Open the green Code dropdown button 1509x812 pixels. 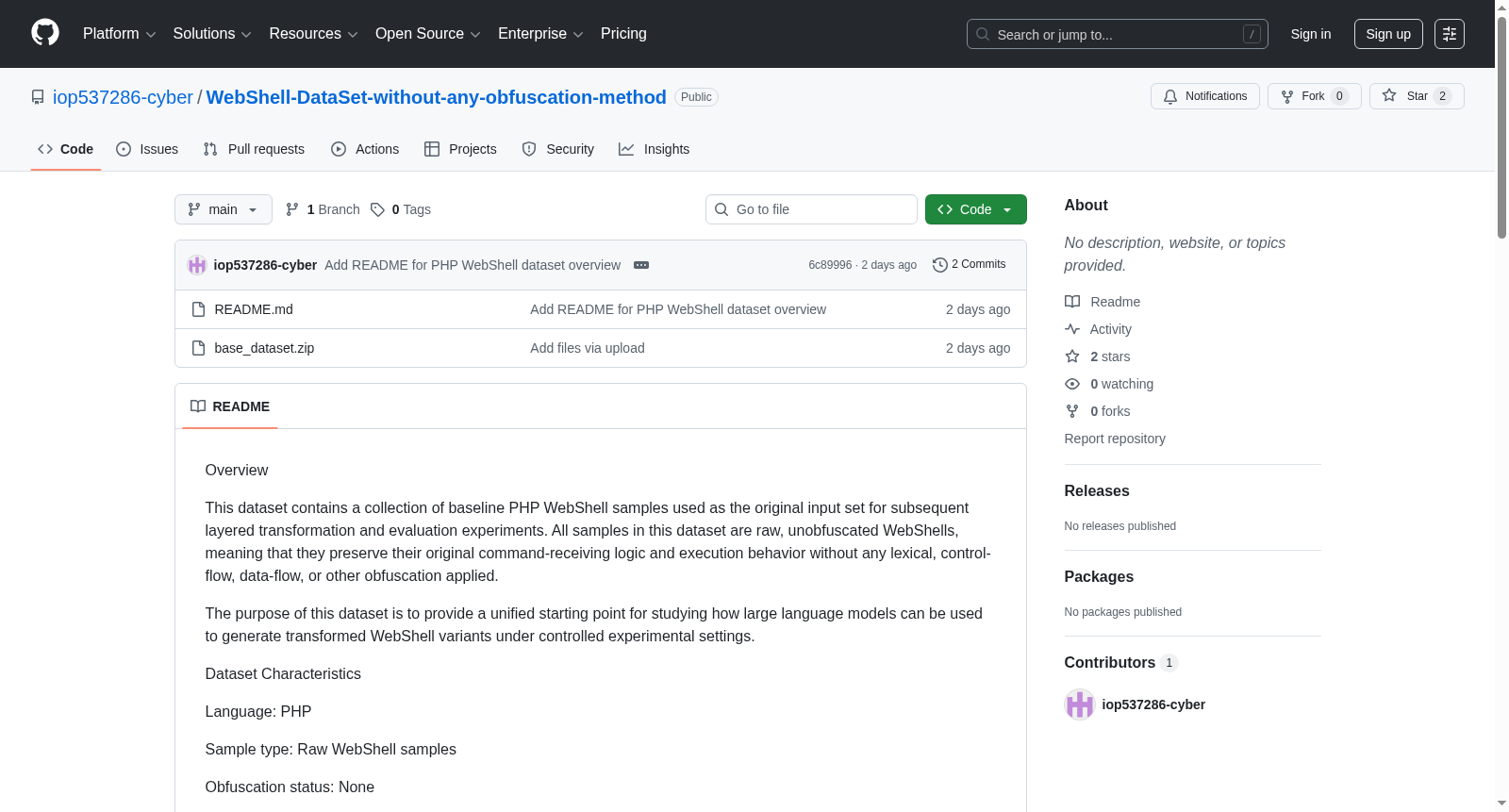[x=976, y=209]
